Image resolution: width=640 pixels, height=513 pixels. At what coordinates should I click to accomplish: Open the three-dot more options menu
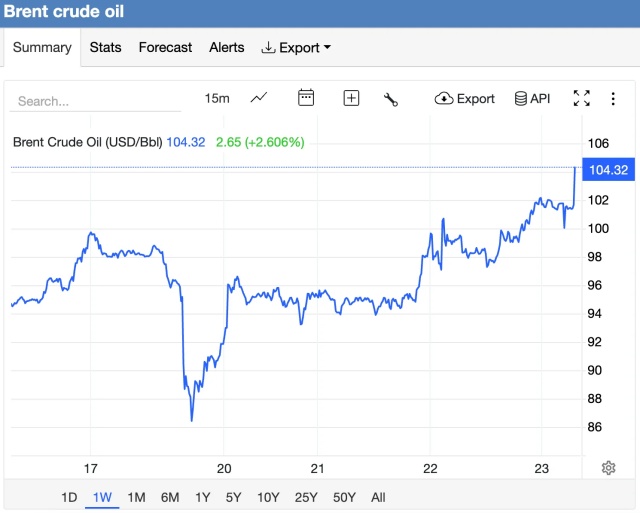[612, 98]
